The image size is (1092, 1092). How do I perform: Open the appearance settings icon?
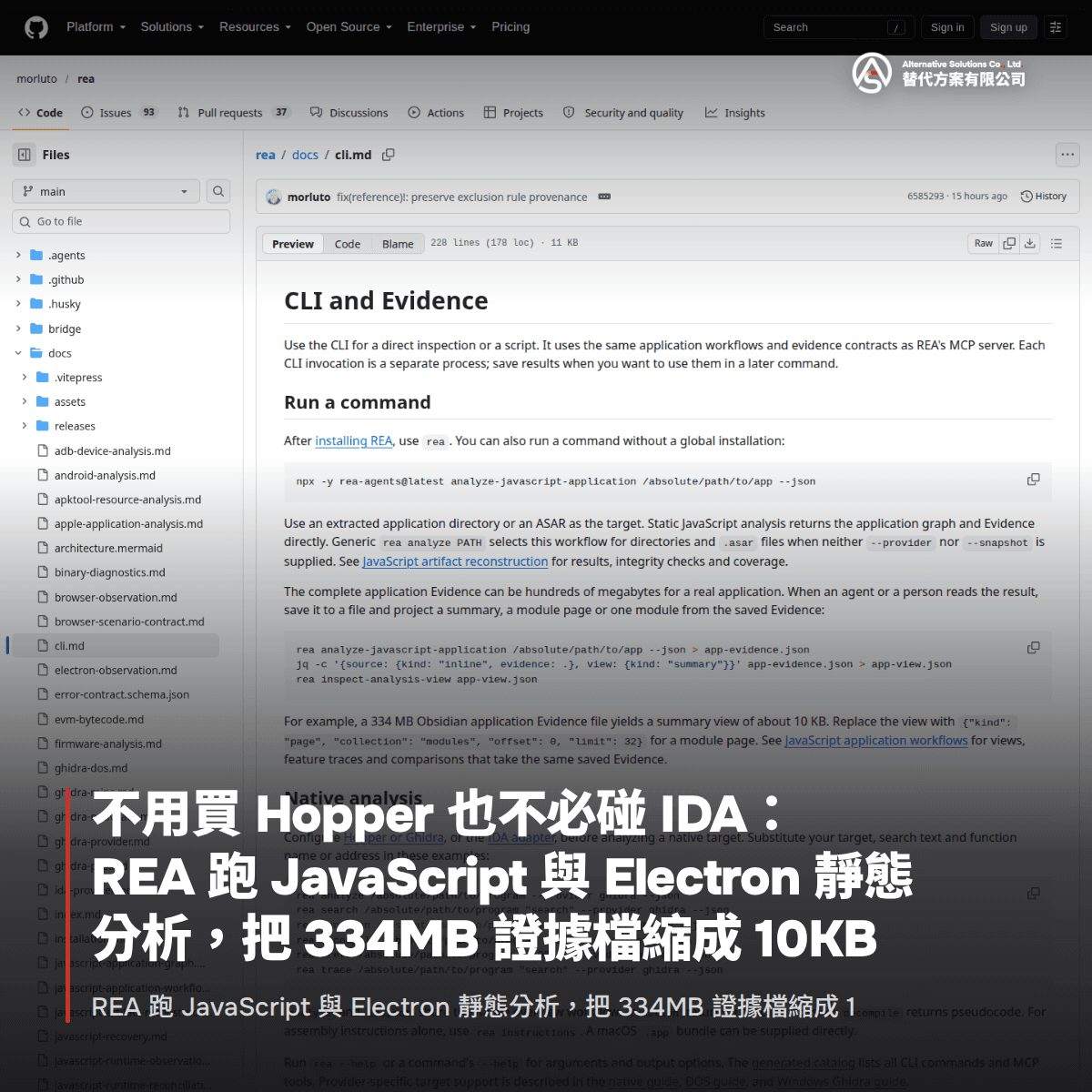click(1056, 27)
